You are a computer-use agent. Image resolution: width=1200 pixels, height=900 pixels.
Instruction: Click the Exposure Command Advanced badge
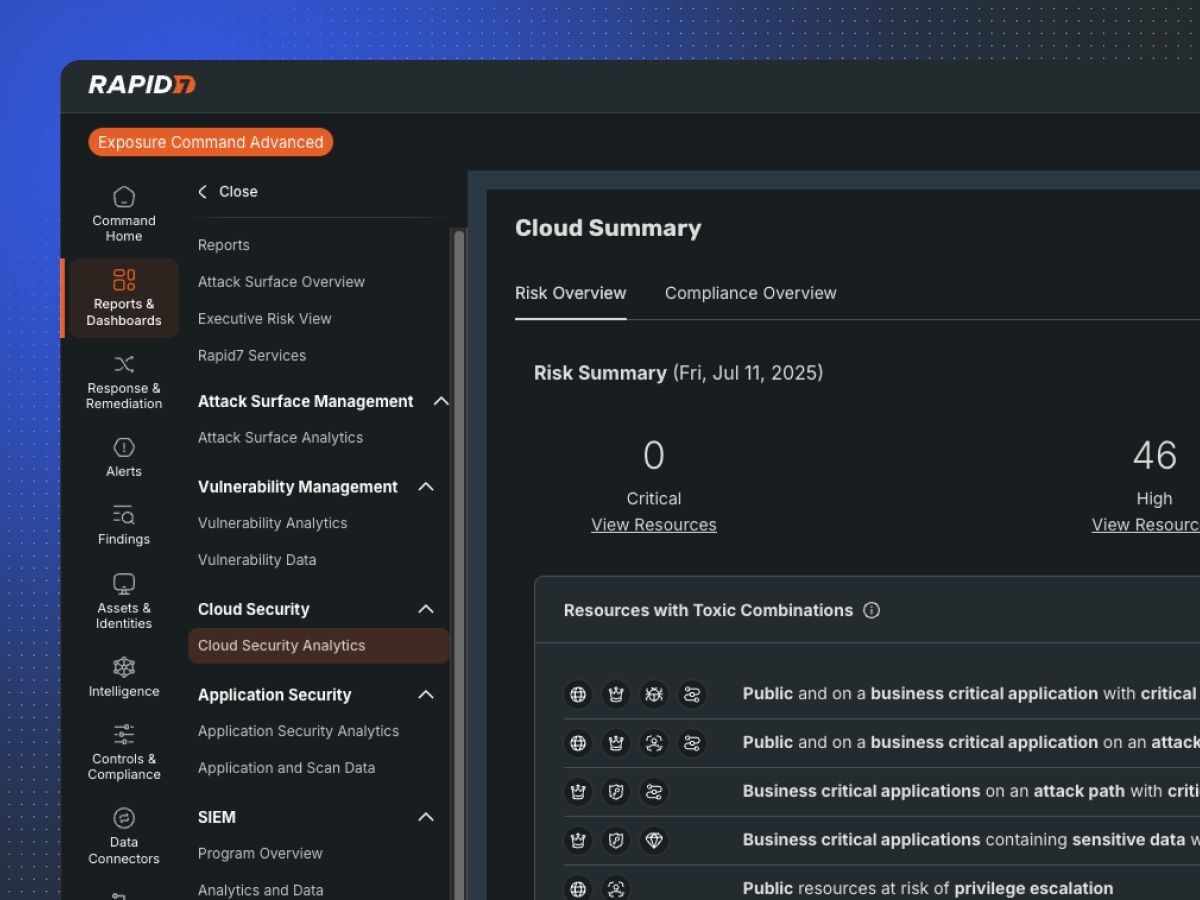210,142
